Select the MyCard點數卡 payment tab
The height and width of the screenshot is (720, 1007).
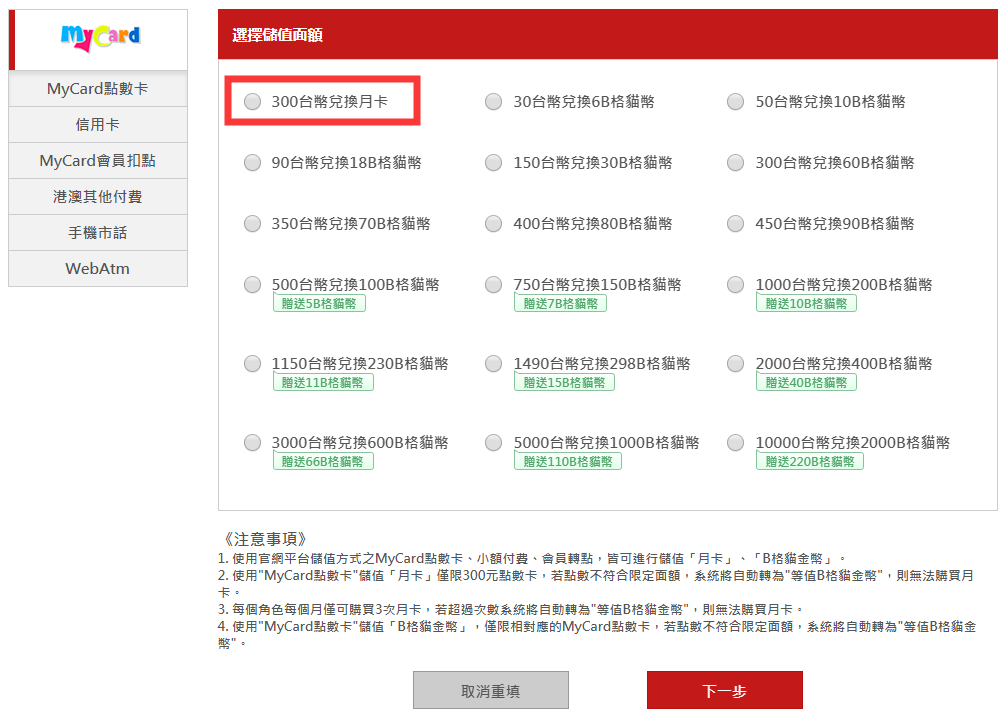pyautogui.click(x=98, y=89)
